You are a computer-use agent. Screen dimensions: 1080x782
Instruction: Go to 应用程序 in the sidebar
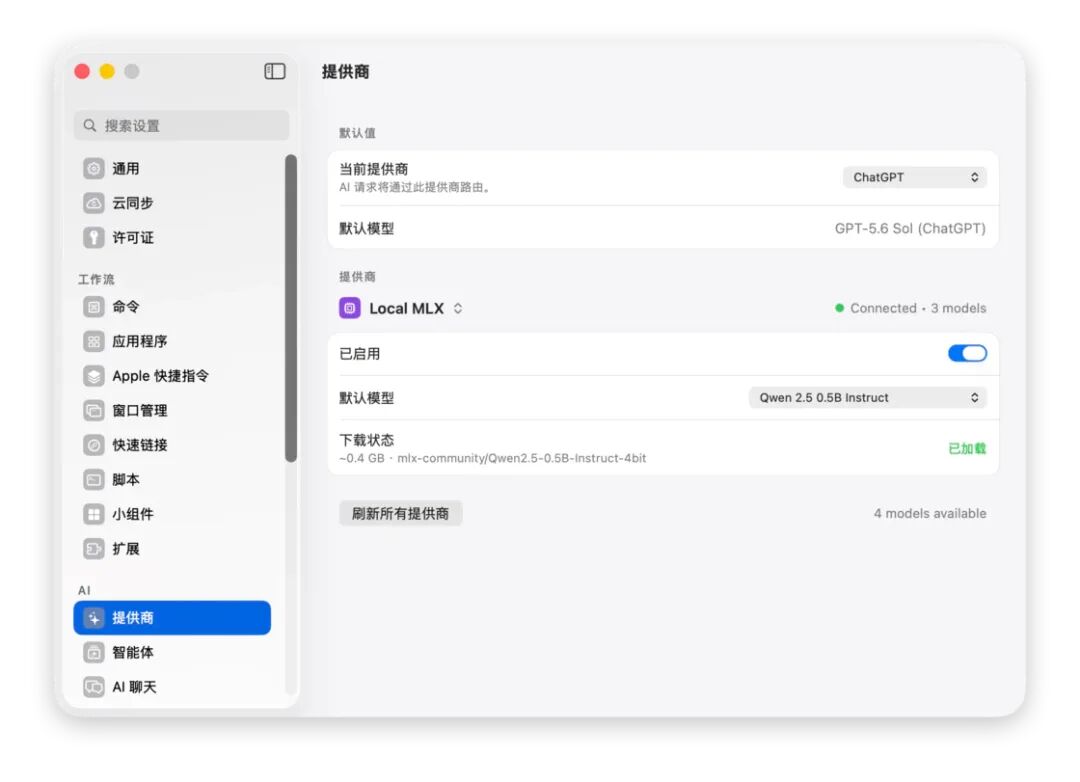(172, 341)
